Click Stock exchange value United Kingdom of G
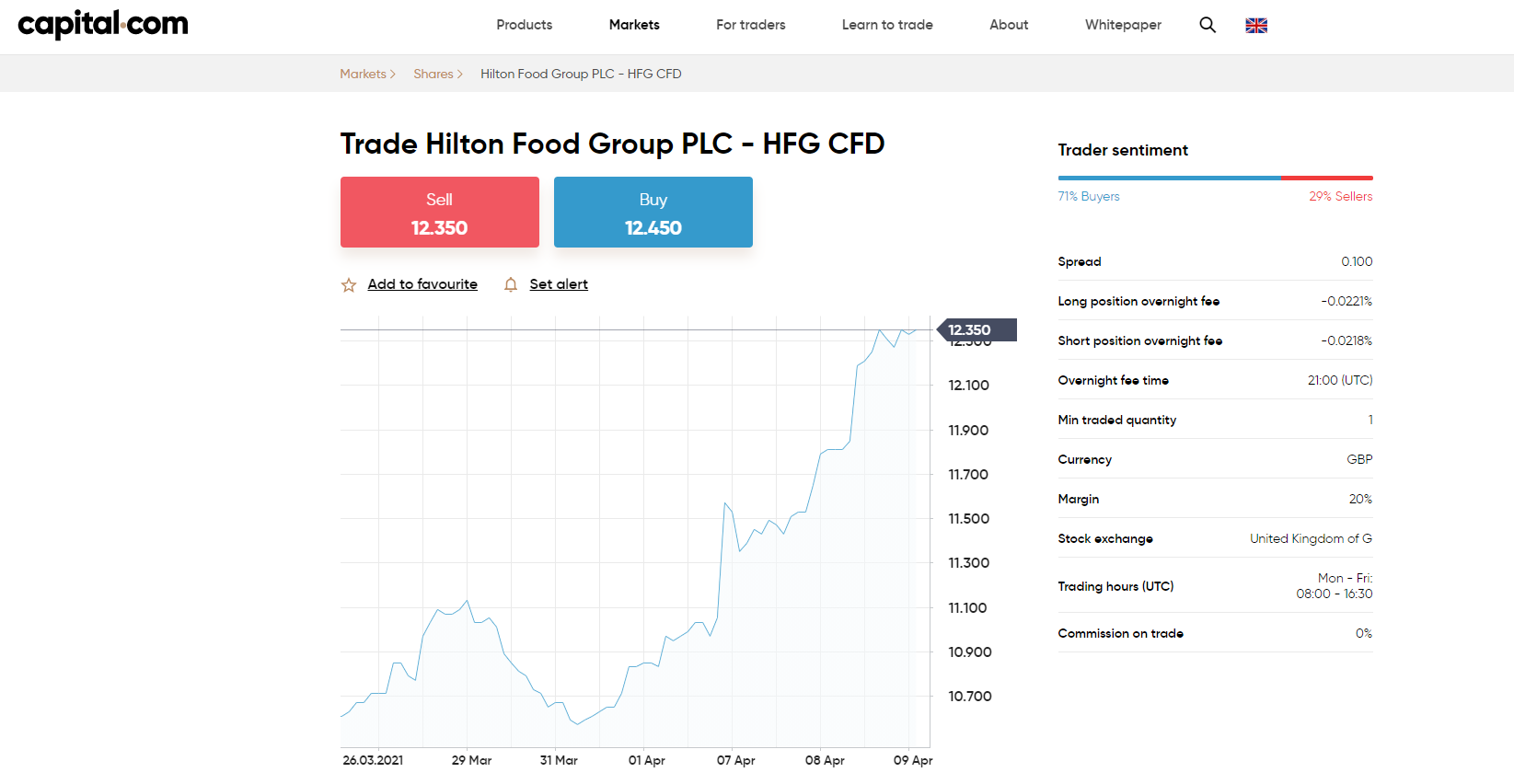The image size is (1514, 784). pyautogui.click(x=1311, y=538)
